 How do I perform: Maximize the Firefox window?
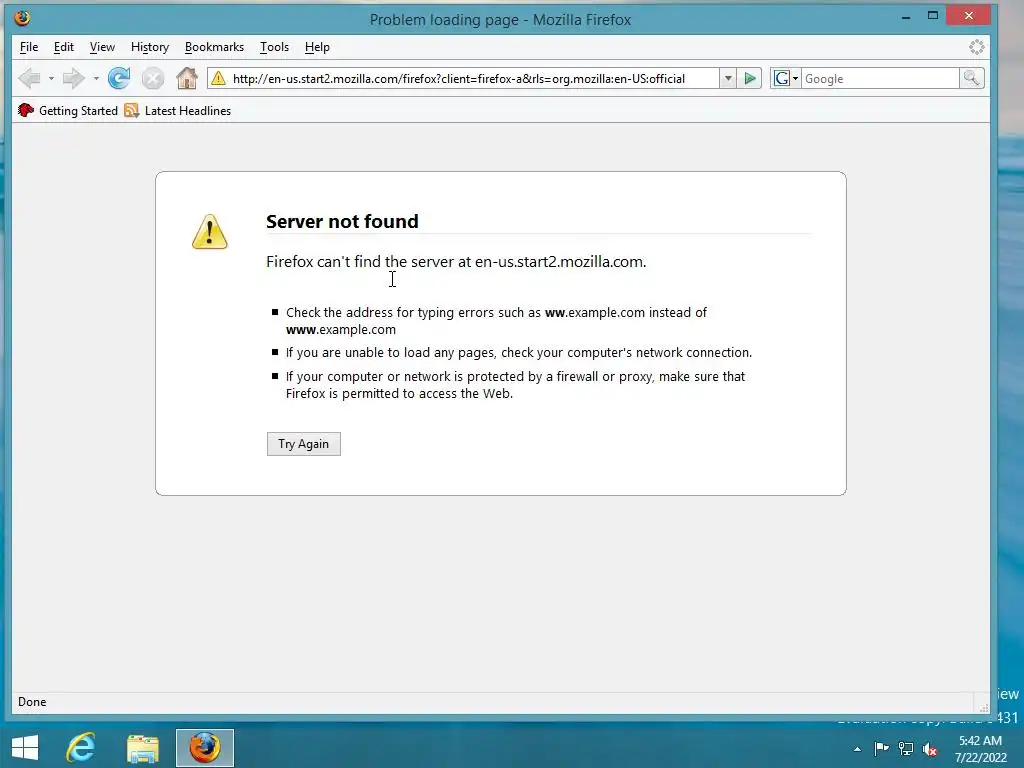(x=933, y=16)
